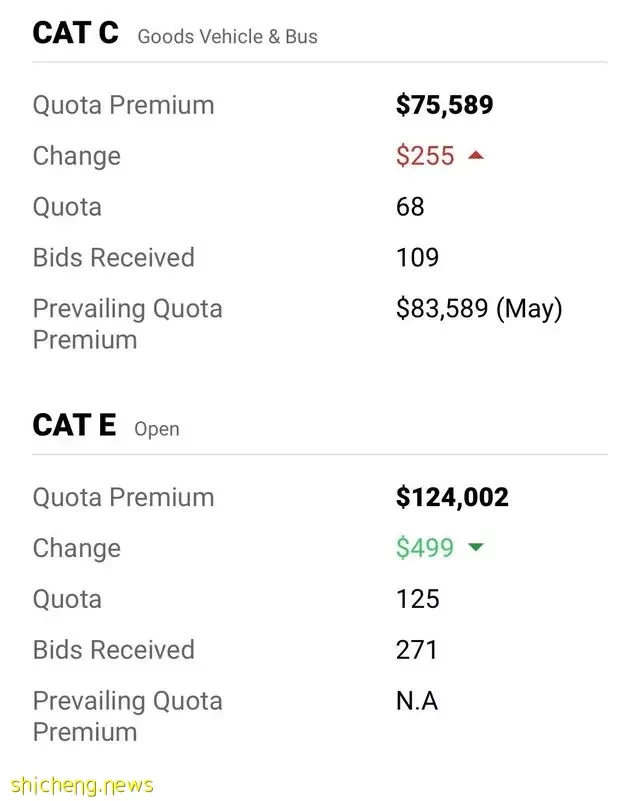This screenshot has height=801, width=640.
Task: Click the $124,002 quota premium value
Action: (x=452, y=497)
